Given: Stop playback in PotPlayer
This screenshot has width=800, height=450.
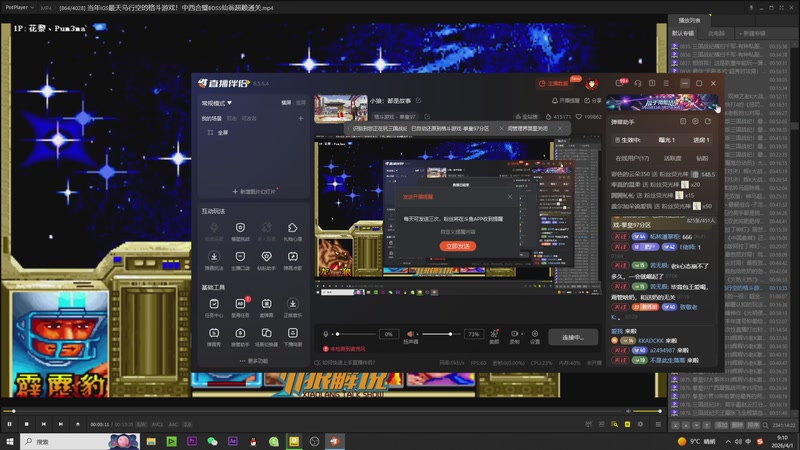Looking at the screenshot, I should click(x=27, y=424).
